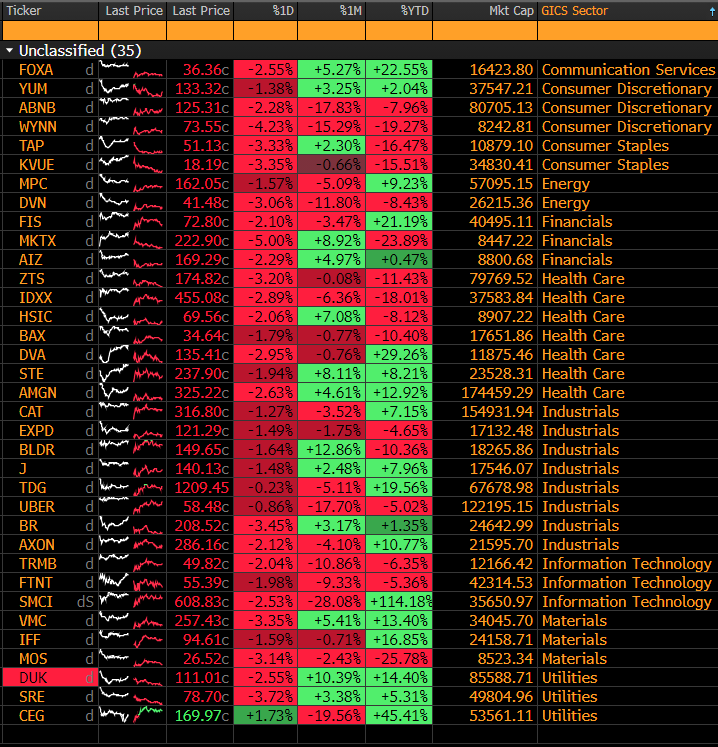
Task: Select the AMGN ticker
Action: pyautogui.click(x=38, y=393)
